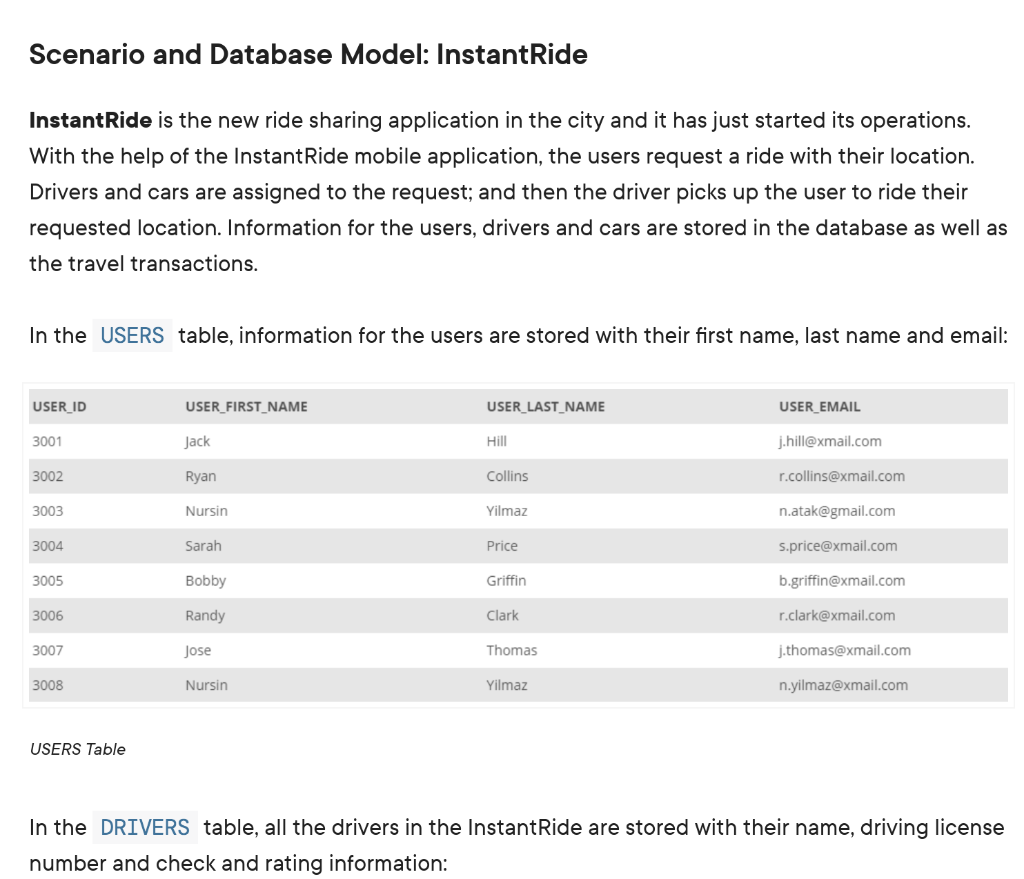Viewport: 1024px width, 879px height.
Task: Select the USER_FIRST_NAME column header
Action: point(246,407)
